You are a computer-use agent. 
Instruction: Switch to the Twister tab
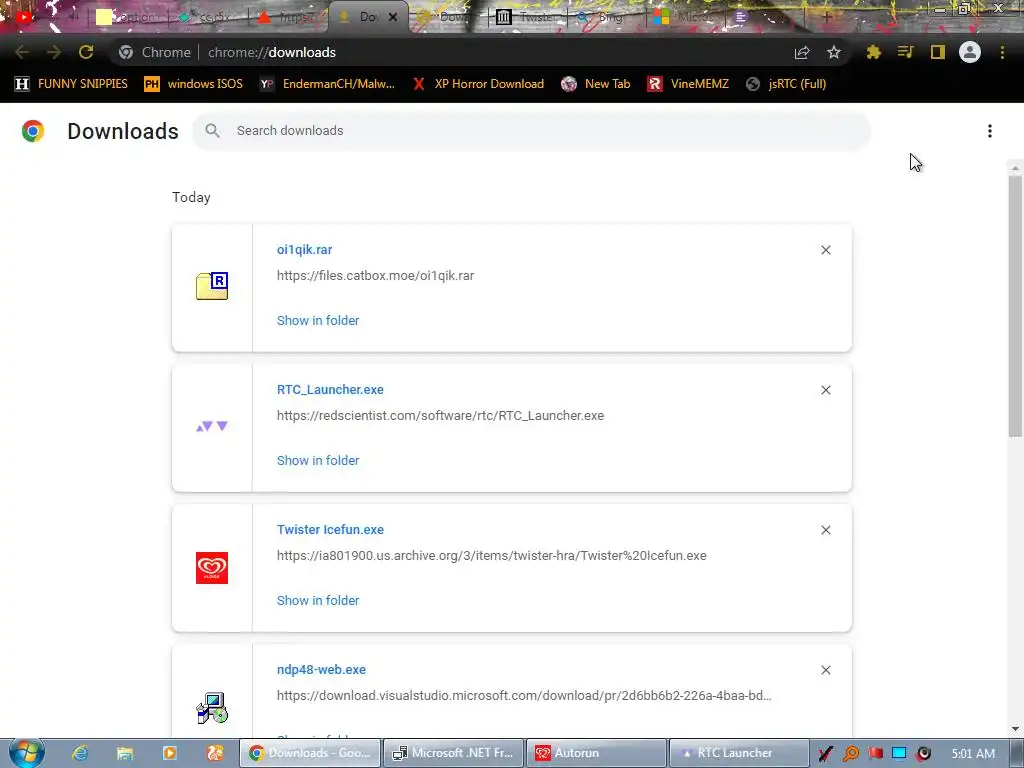[528, 17]
